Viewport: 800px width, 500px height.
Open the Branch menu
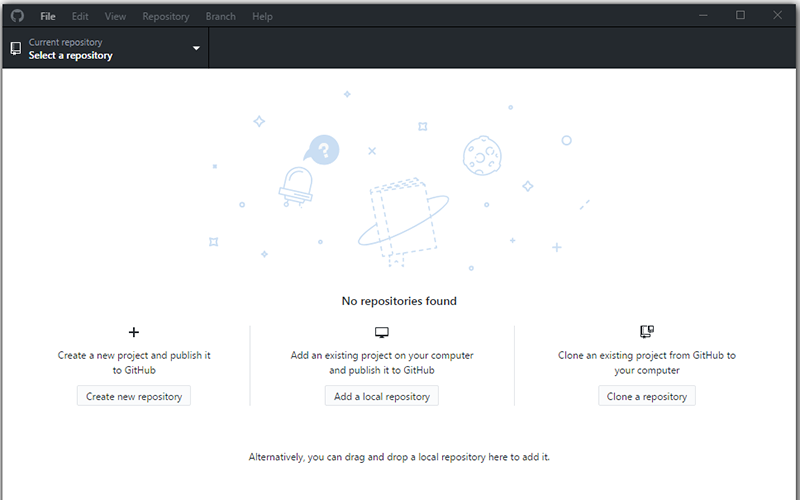220,16
